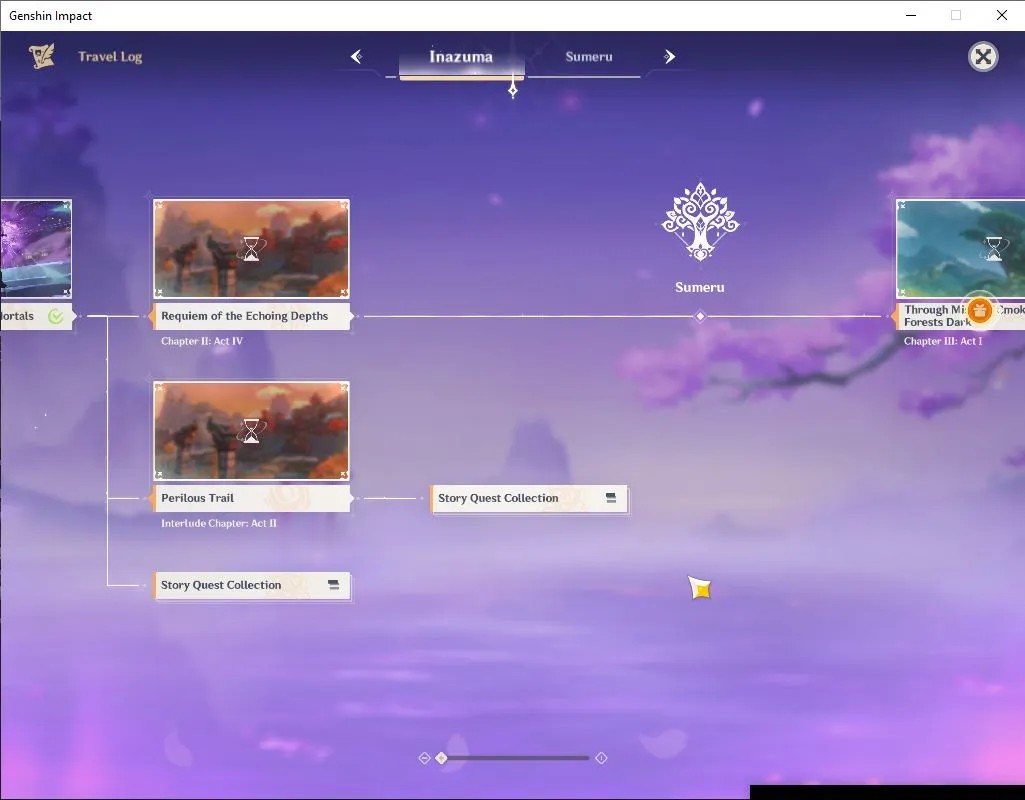Click the zoom slider track
This screenshot has height=800, width=1025.
516,758
